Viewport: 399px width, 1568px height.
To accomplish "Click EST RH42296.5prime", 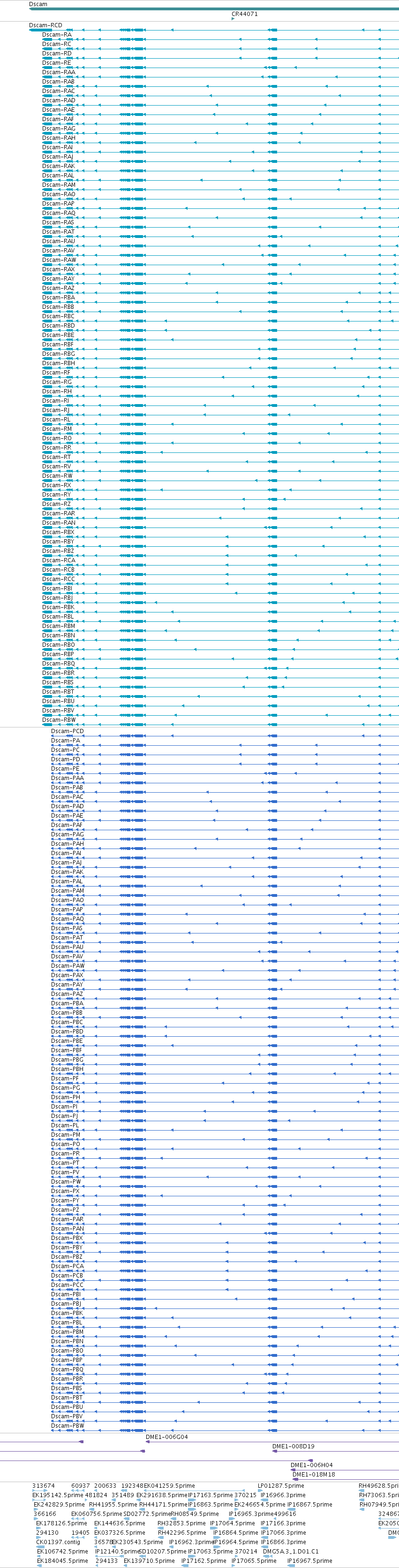I will point(182,1533).
